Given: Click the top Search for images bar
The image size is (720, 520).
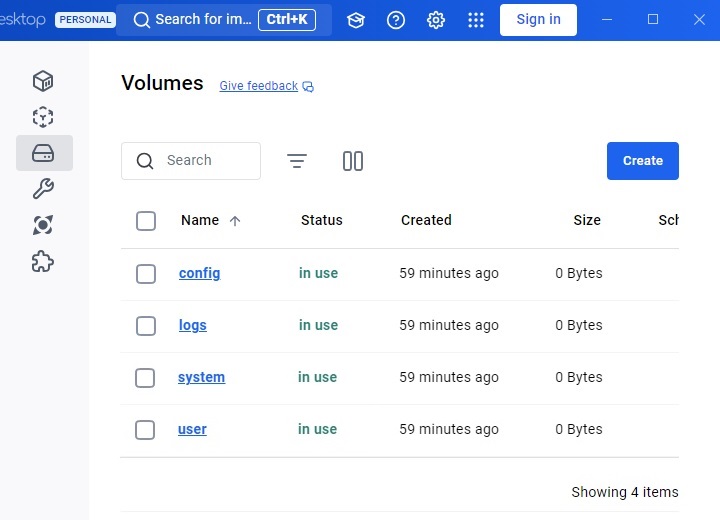Looking at the screenshot, I should (224, 20).
